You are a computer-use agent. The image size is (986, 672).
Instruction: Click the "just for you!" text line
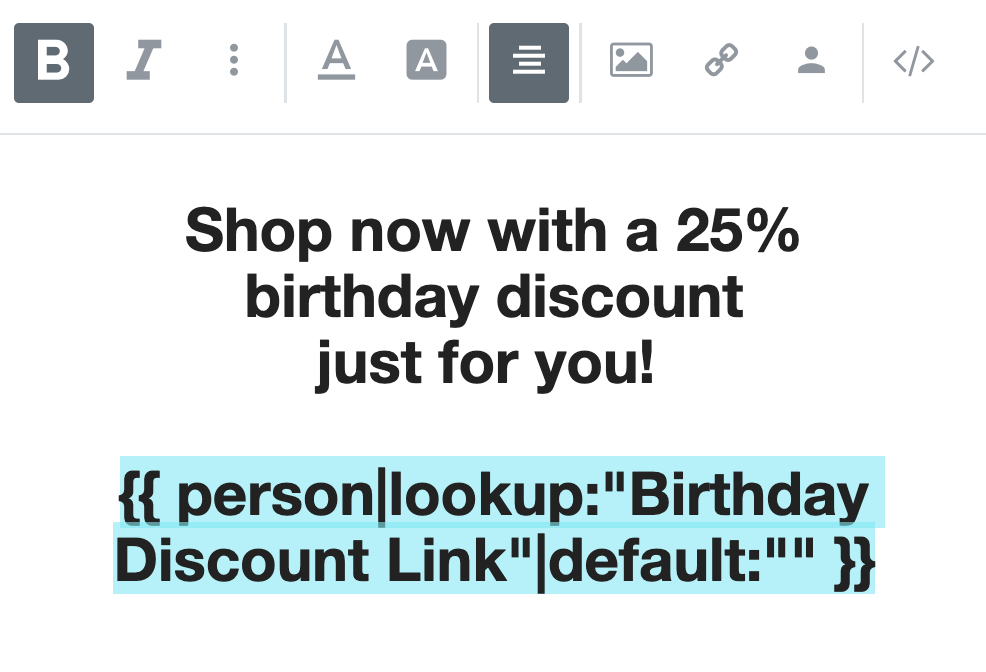pyautogui.click(x=486, y=362)
